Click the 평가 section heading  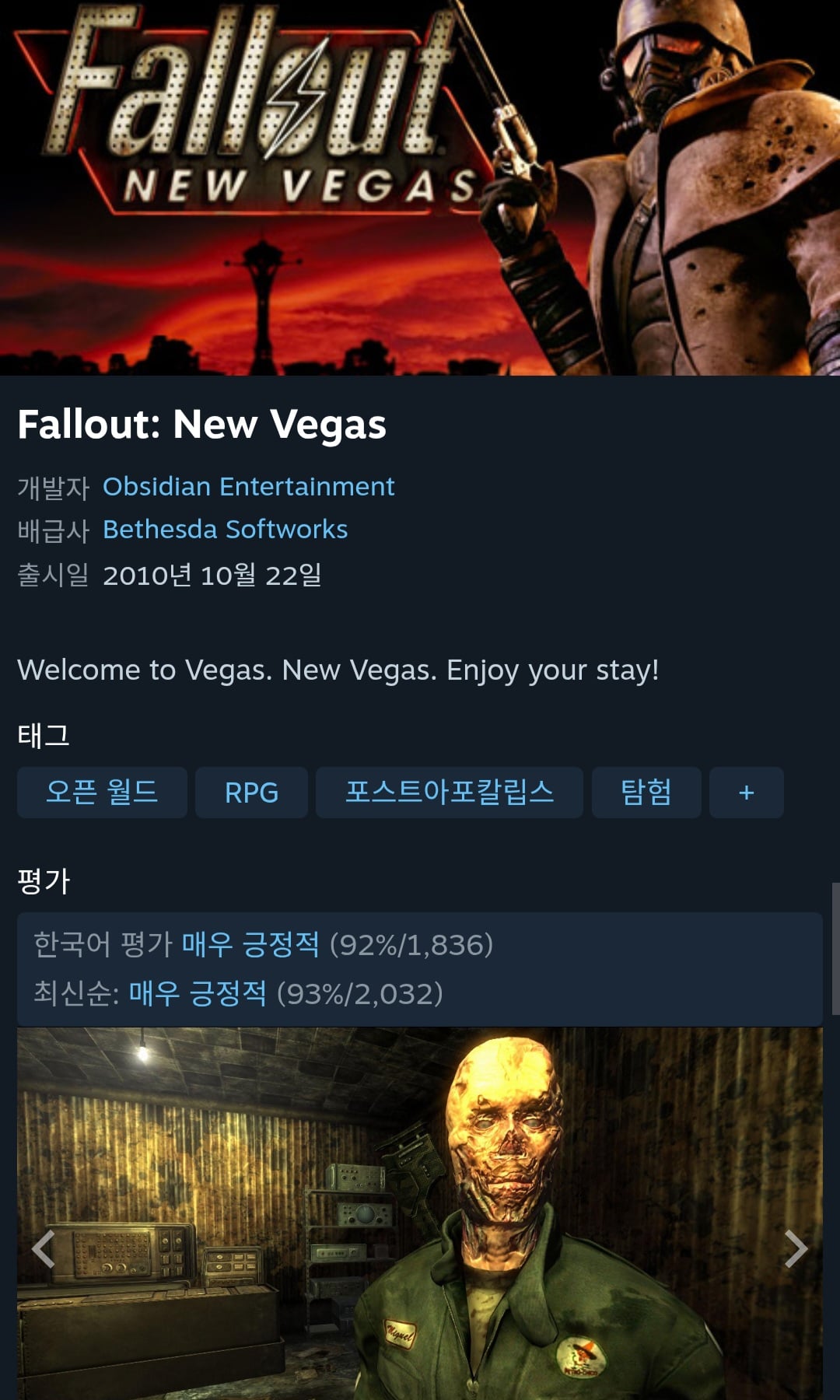(44, 880)
